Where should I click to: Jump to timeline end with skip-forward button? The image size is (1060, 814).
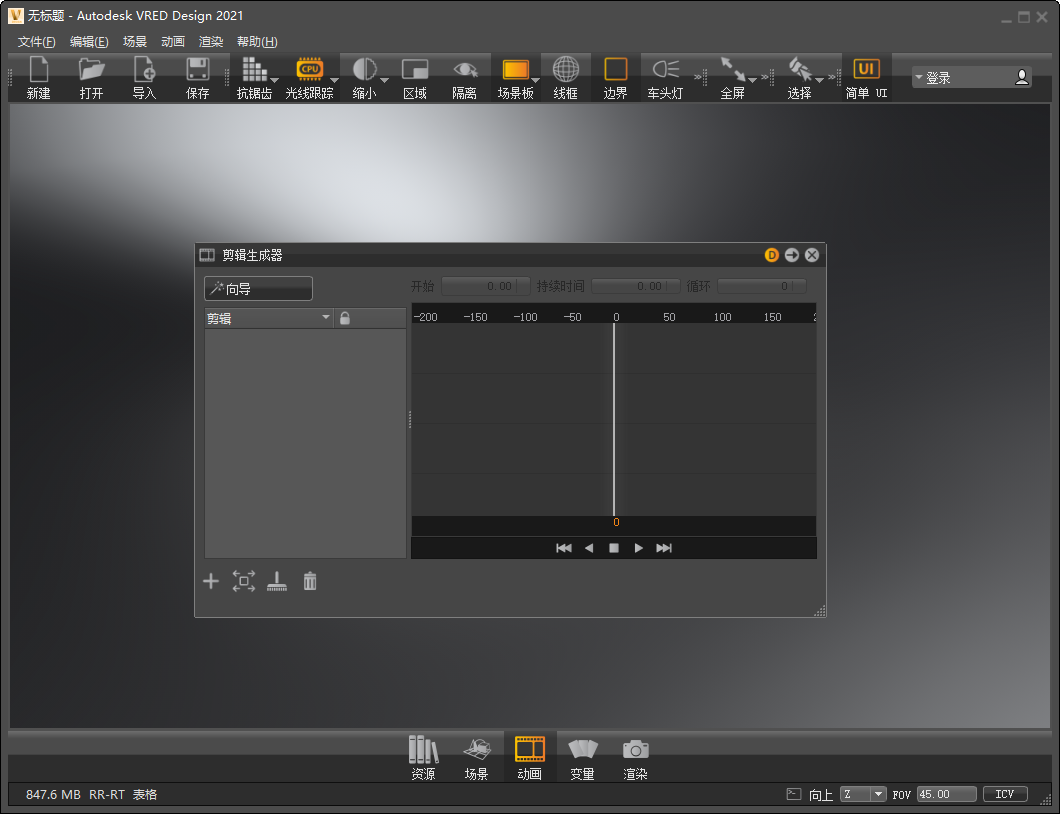[664, 548]
